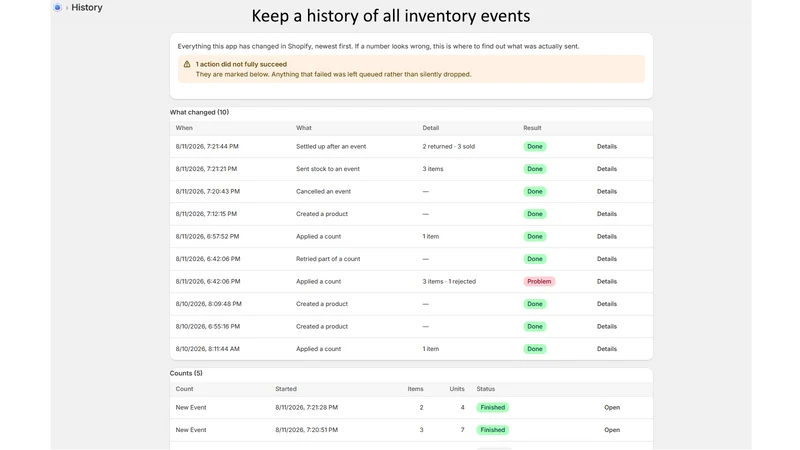Open Details for Settled up after an event
The width and height of the screenshot is (800, 450).
pyautogui.click(x=607, y=146)
